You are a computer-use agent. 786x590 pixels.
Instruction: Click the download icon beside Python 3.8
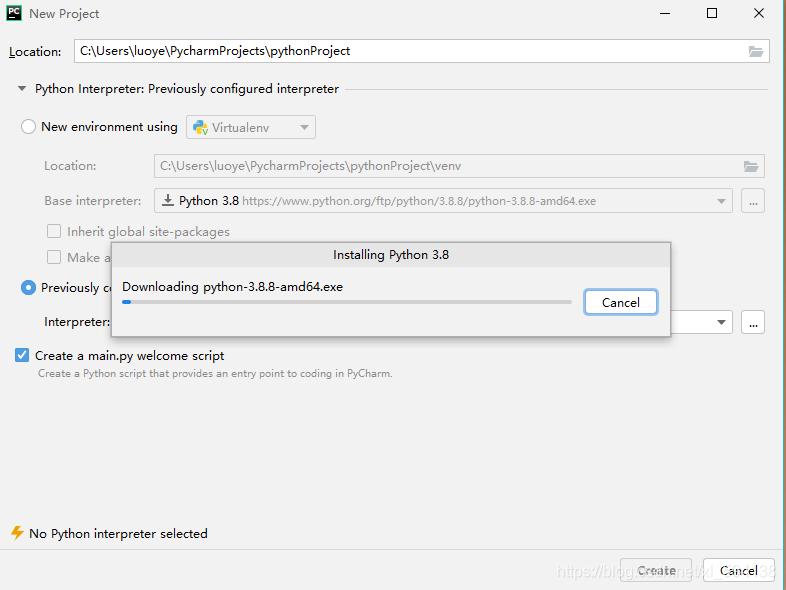click(168, 201)
